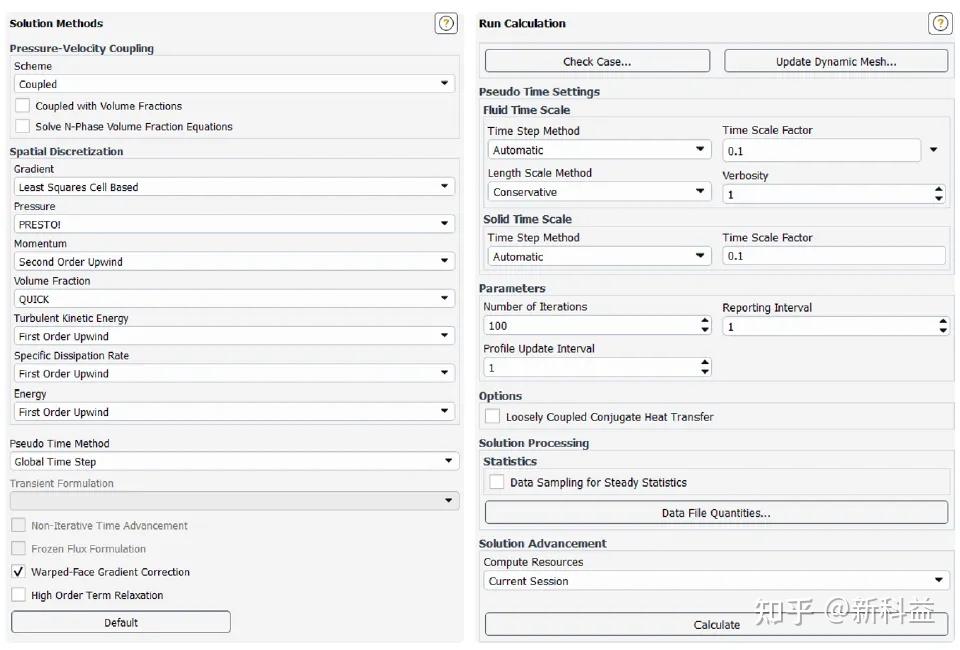Click the Check Case button

(597, 62)
